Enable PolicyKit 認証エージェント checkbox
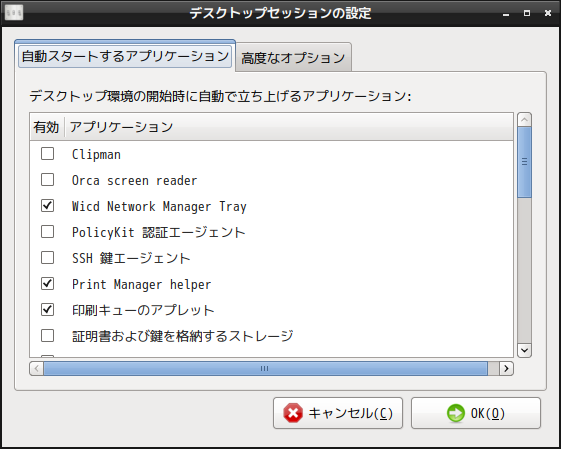The width and height of the screenshot is (561, 449). pos(48,232)
